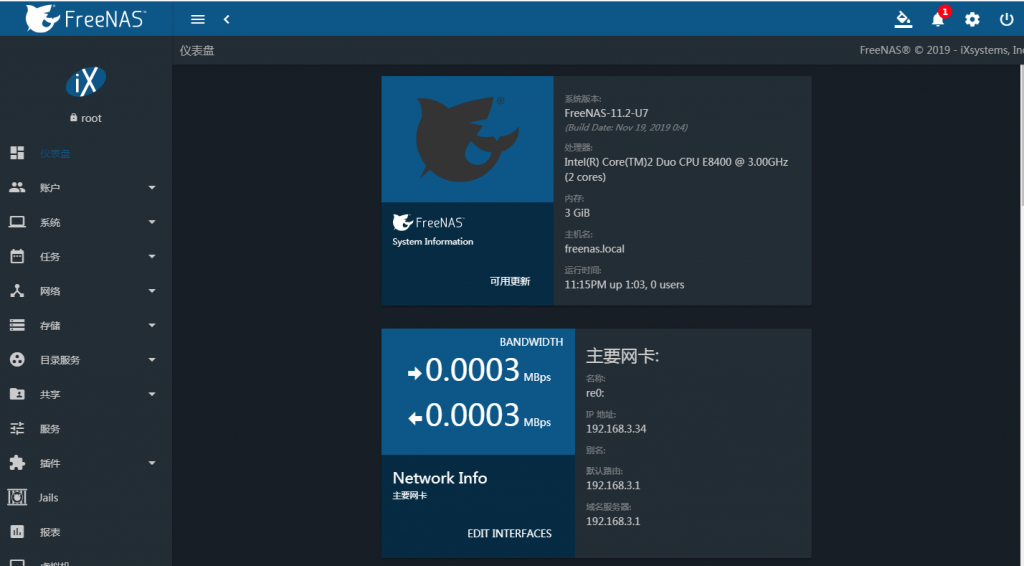Viewport: 1024px width, 566px height.
Task: Click the re0: interface name
Action: pyautogui.click(x=595, y=393)
